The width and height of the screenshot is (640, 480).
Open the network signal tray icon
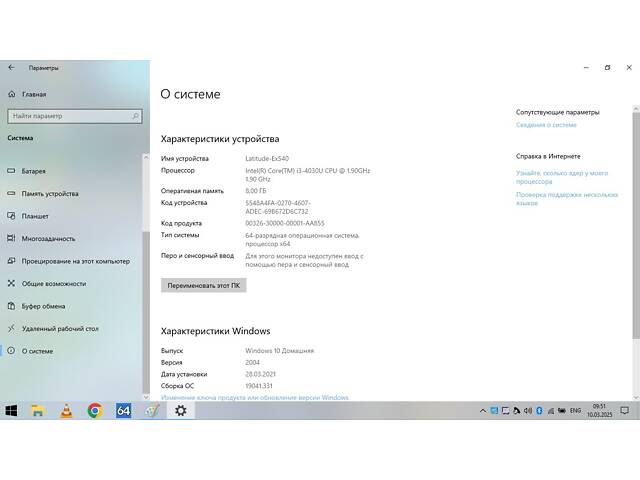point(551,411)
